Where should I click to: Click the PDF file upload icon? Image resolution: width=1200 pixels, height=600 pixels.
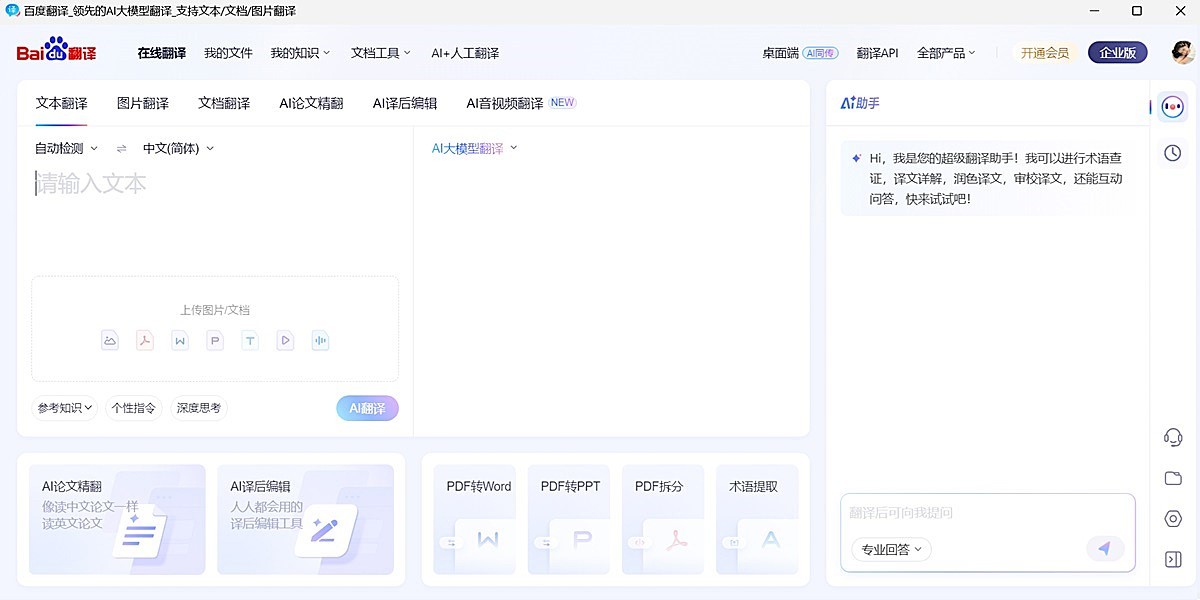144,340
